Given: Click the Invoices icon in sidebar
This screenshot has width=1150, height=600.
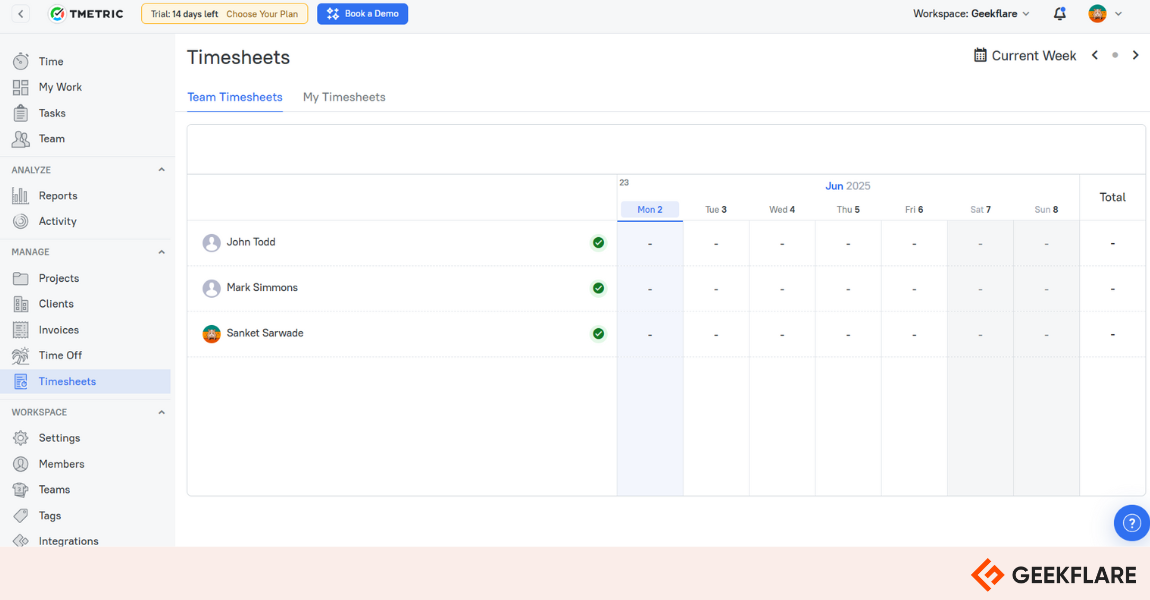Looking at the screenshot, I should point(21,330).
